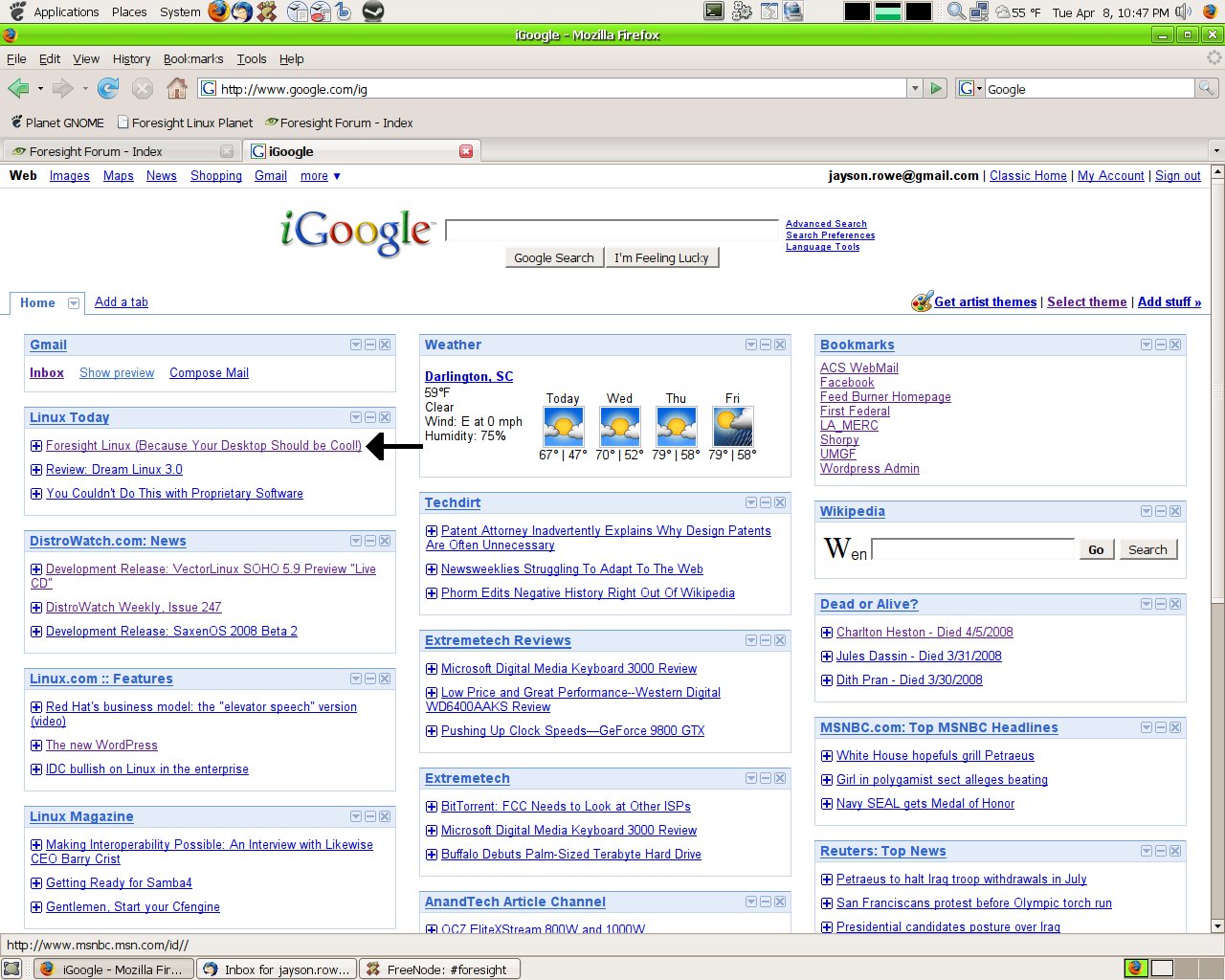1225x980 pixels.
Task: Launch Thunderbird from the GNOME panel
Action: 242,11
